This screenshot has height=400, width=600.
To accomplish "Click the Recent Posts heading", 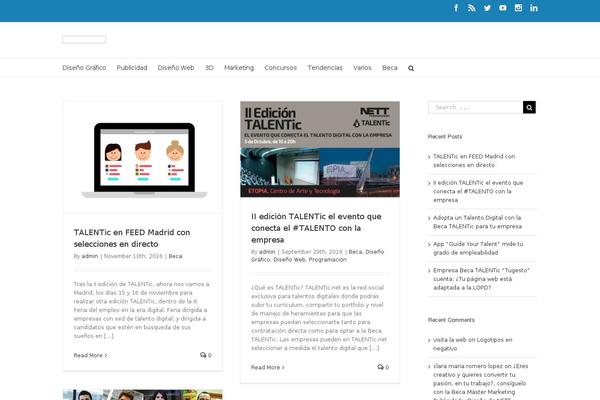I will (445, 137).
